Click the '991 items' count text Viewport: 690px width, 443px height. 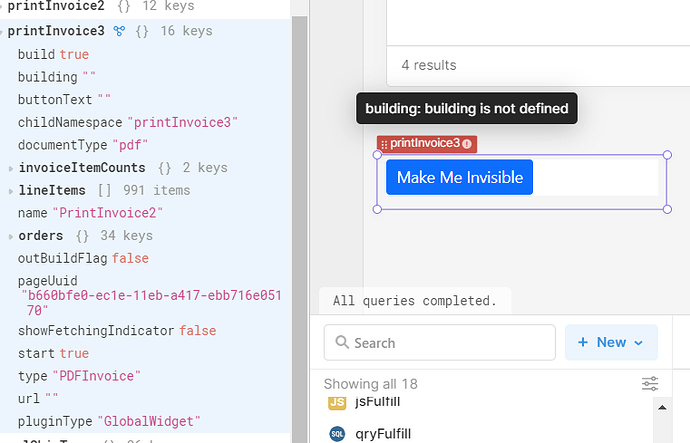pyautogui.click(x=157, y=190)
